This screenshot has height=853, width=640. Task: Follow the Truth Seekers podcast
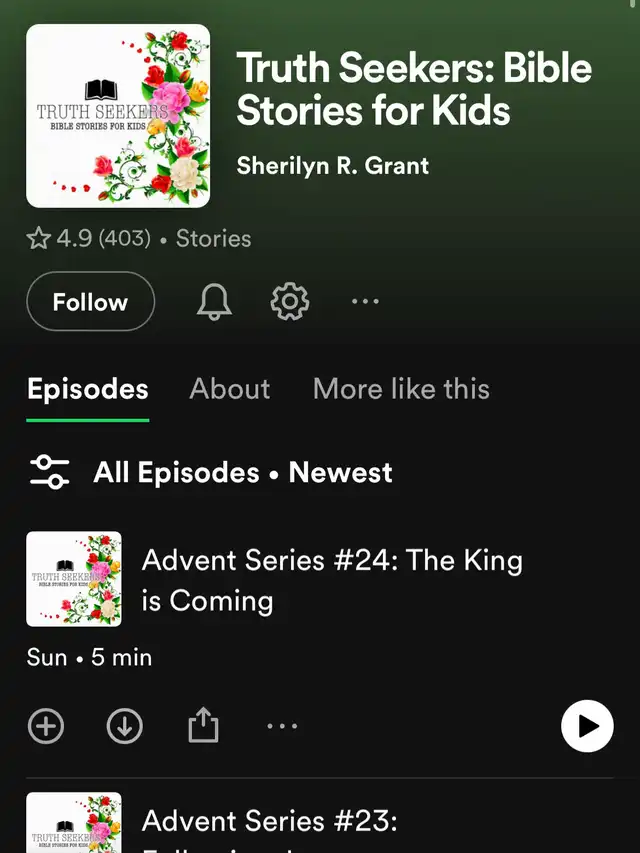(x=90, y=301)
